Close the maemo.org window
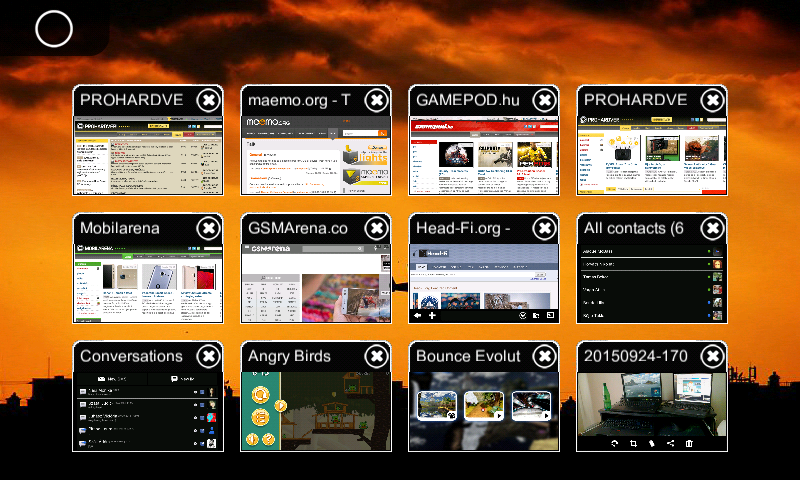The height and width of the screenshot is (480, 800). 377,100
